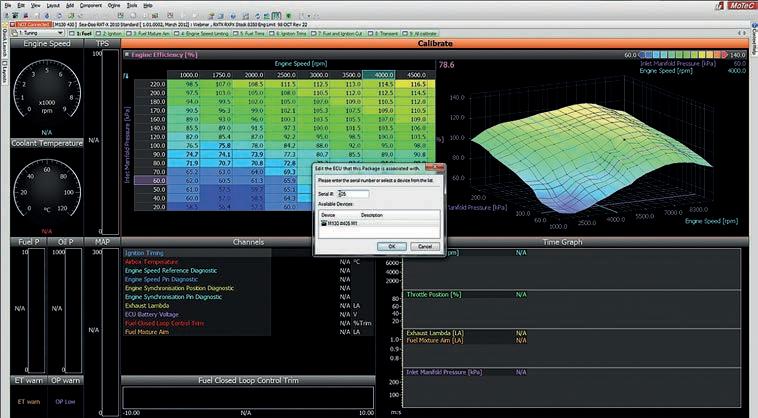This screenshot has height=418, width=758.
Task: Select the Engine Speed Reference Diagnostic channel
Action: pos(197,271)
